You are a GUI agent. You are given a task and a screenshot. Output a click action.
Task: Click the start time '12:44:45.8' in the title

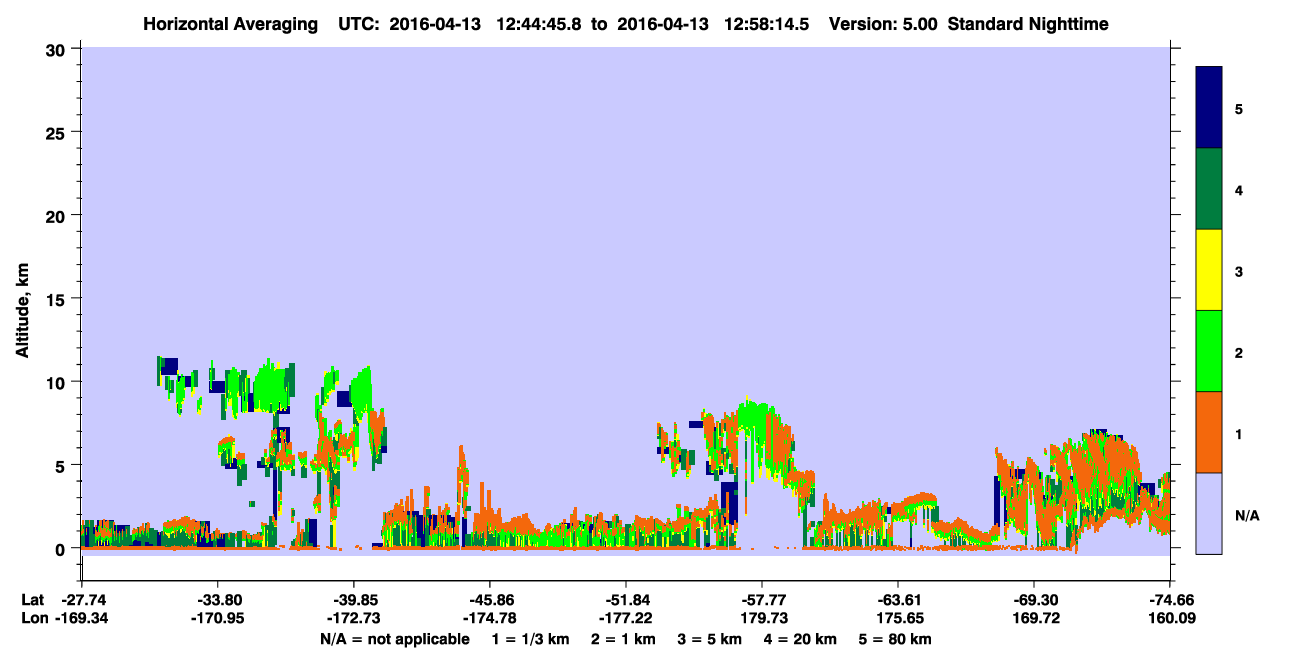click(x=541, y=23)
